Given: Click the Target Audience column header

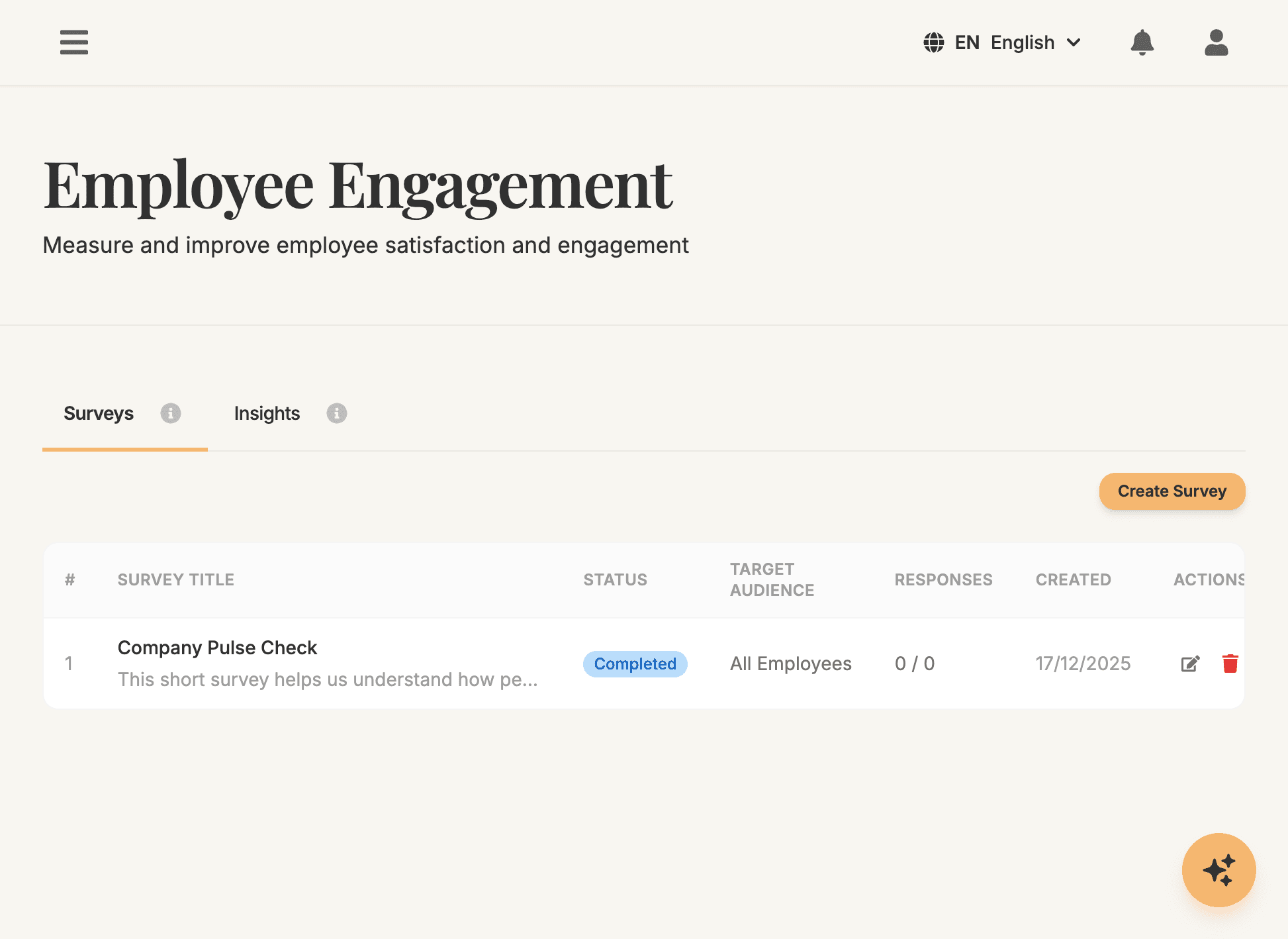Looking at the screenshot, I should (x=772, y=579).
